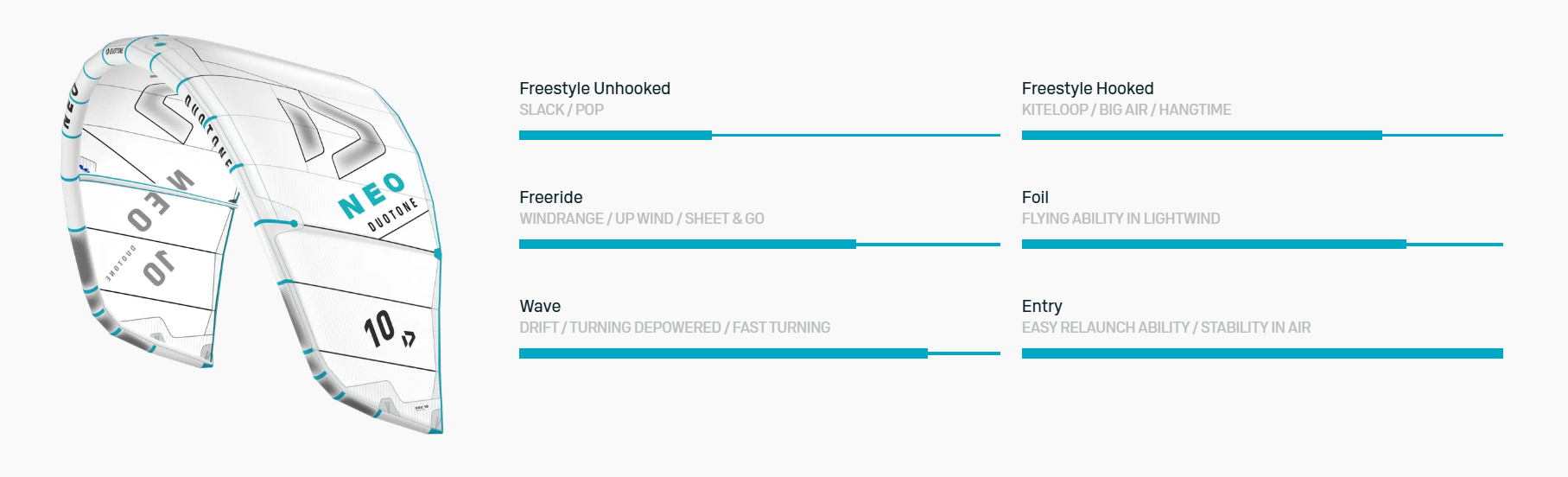Click the SLACK / POP subtitle
Screen dimensions: 1568x477
coord(561,110)
